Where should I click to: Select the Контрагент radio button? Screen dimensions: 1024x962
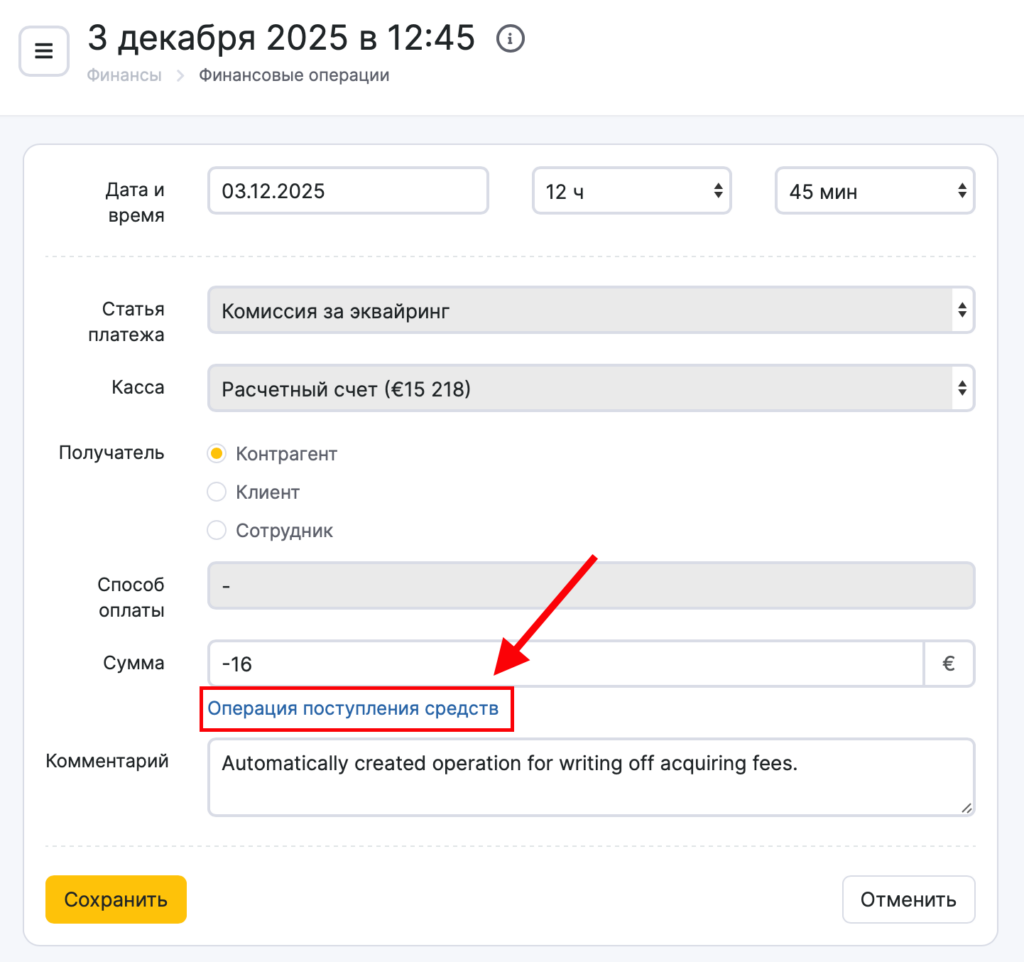[x=216, y=454]
